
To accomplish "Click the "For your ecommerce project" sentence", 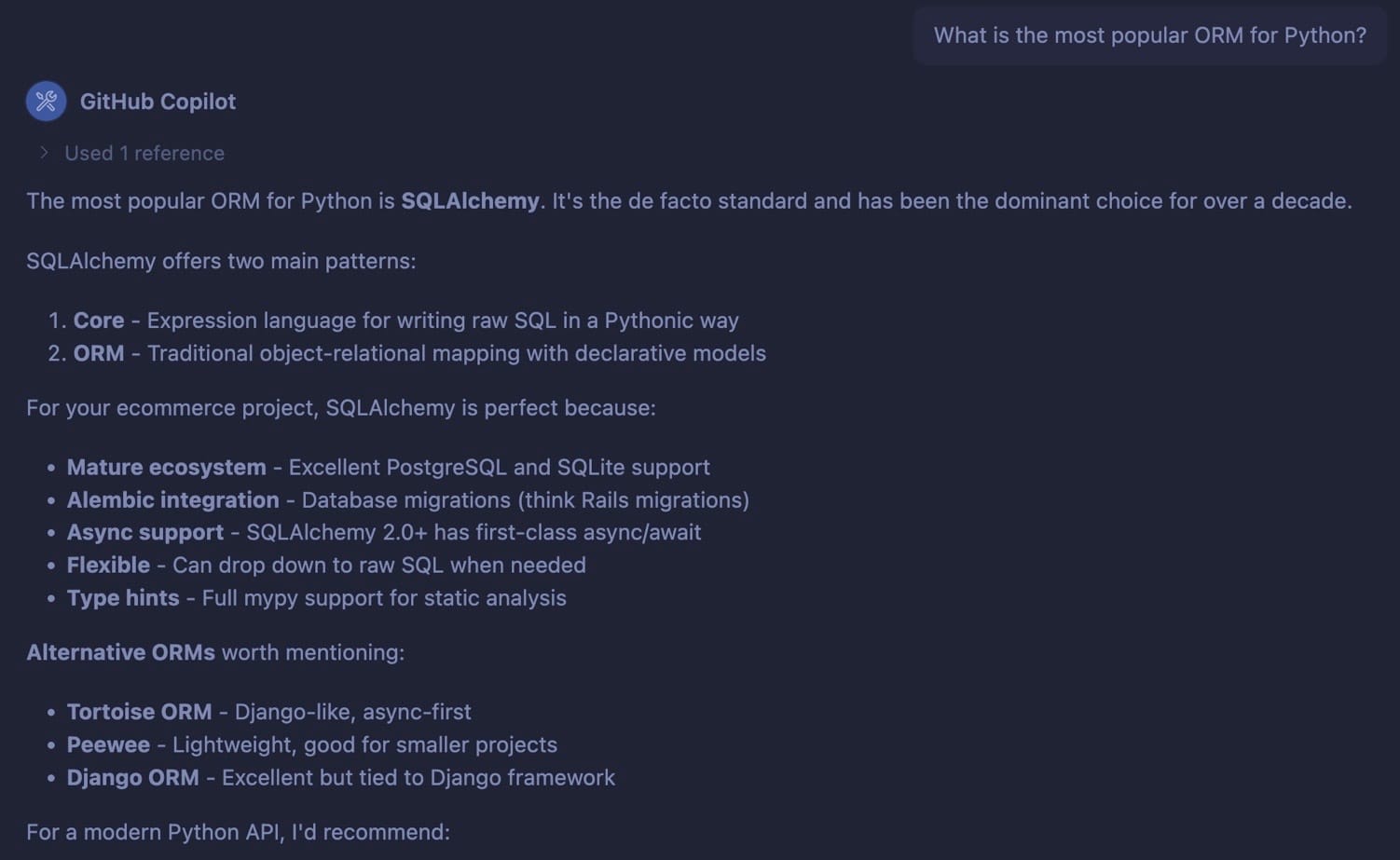I will (340, 408).
